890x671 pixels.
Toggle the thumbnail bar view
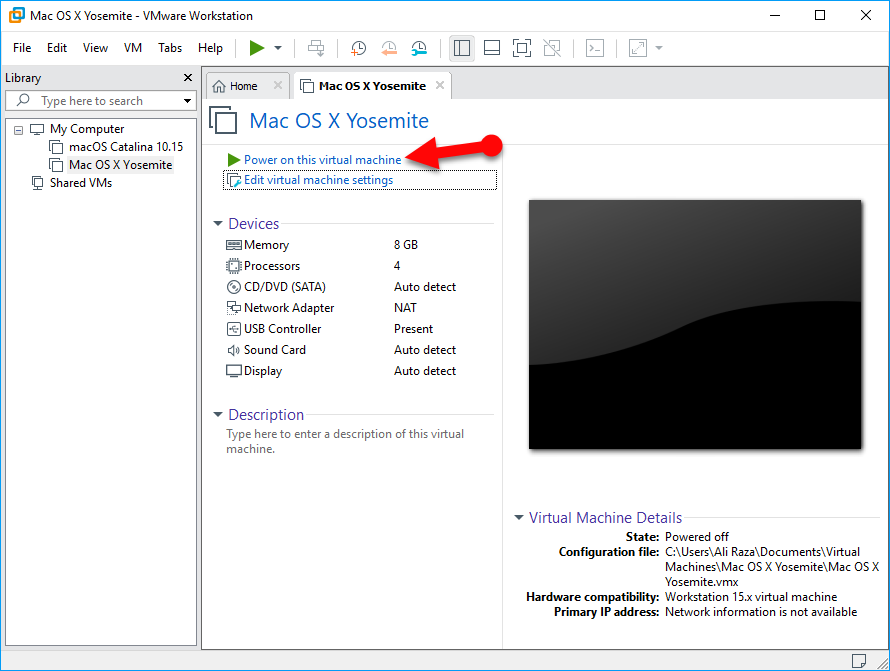coord(491,48)
